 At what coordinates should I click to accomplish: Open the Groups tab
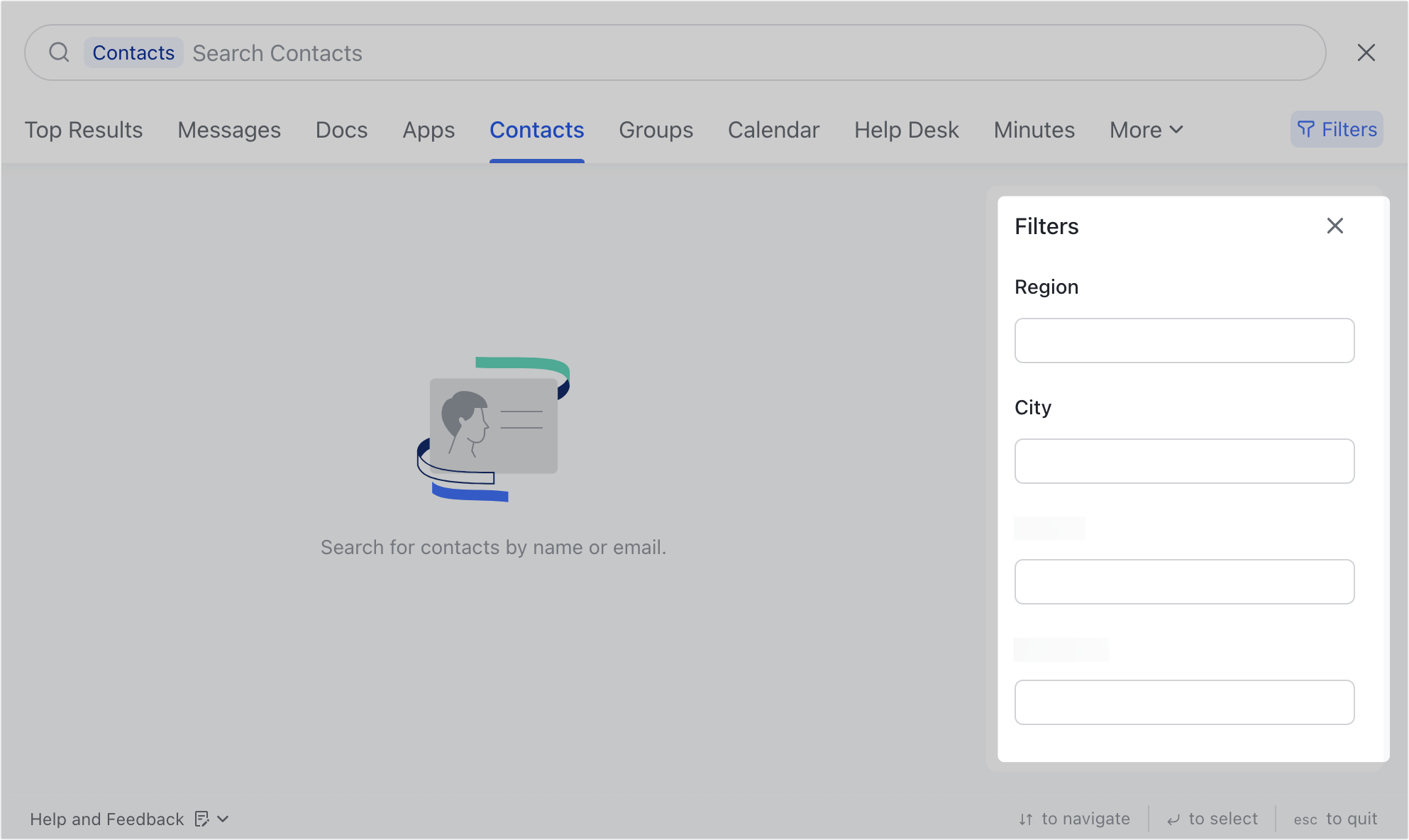[x=656, y=130]
